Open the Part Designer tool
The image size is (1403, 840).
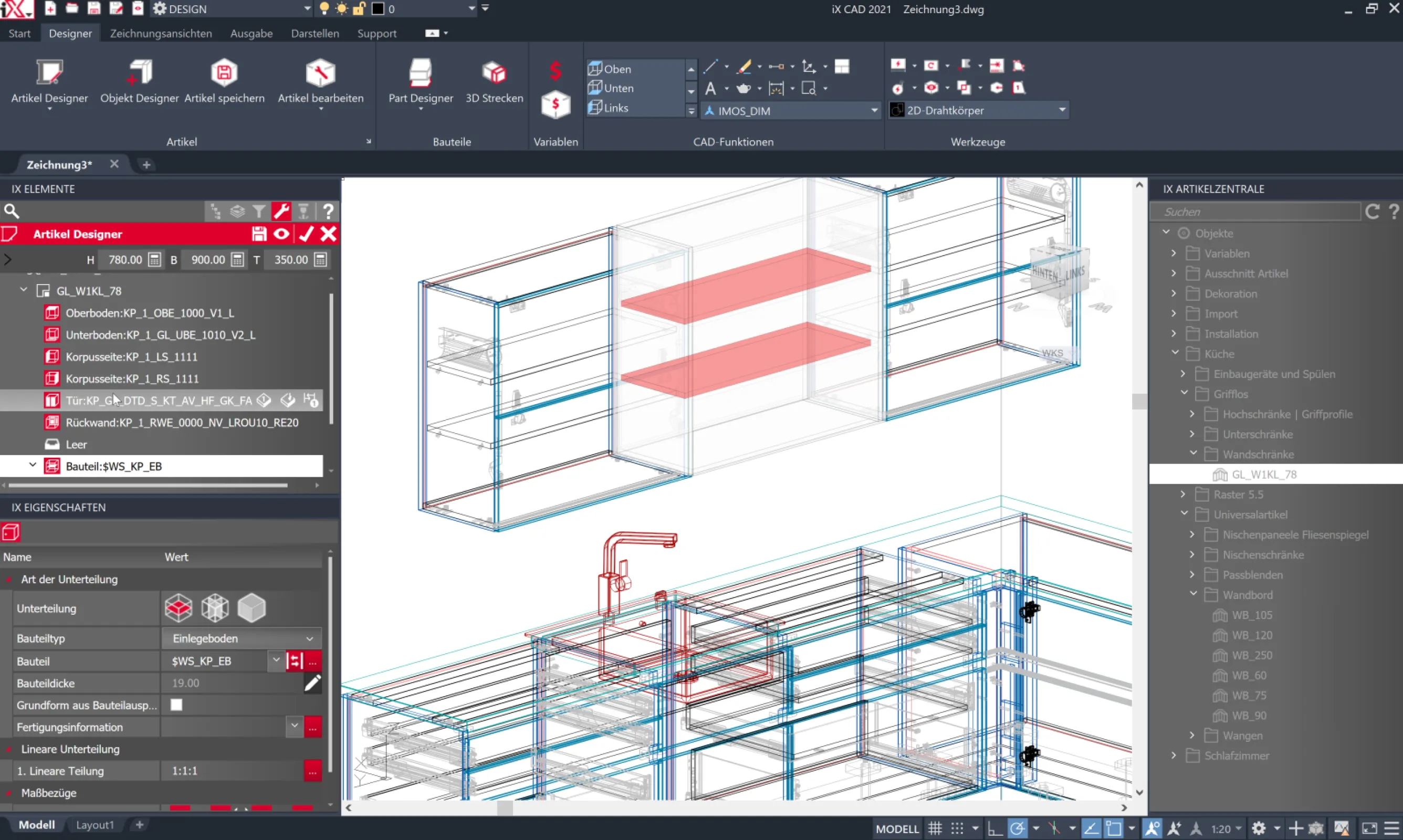421,73
